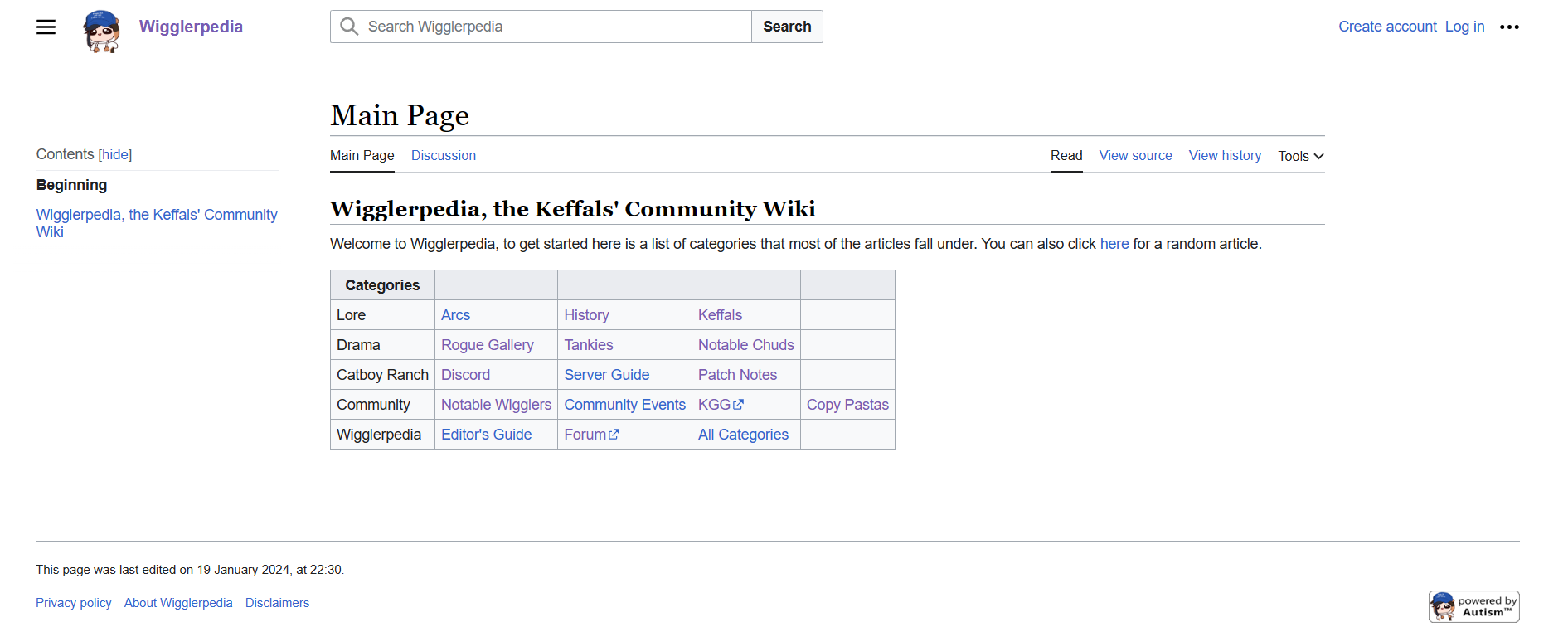Click the 'Lore' table cell
The width and height of the screenshot is (1568, 632).
[382, 315]
